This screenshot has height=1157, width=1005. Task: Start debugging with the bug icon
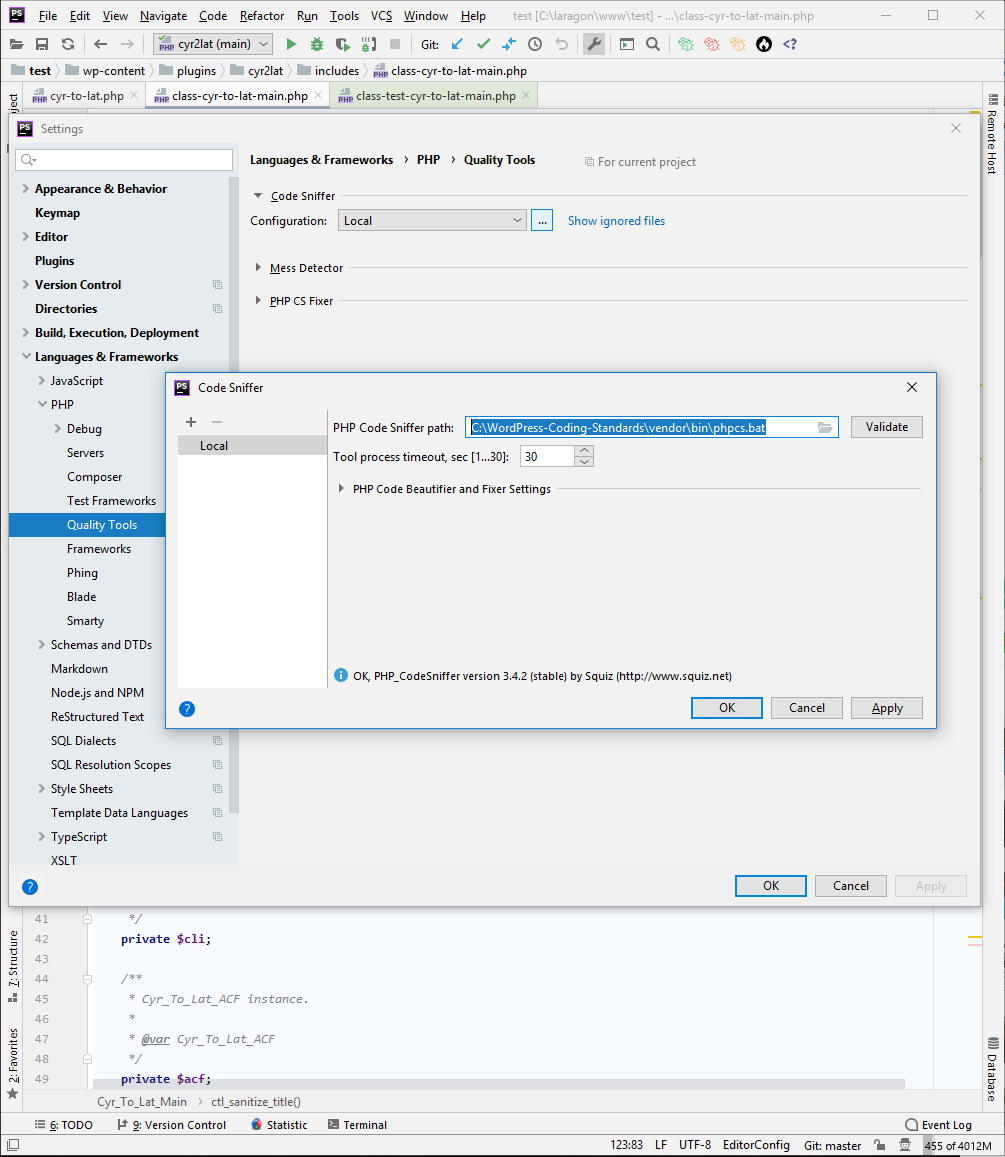(x=317, y=44)
